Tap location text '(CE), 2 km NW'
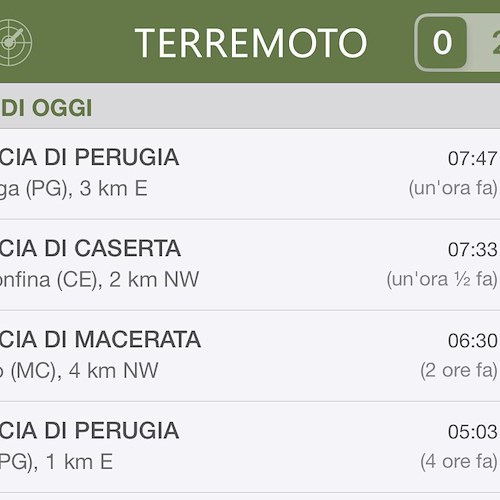The width and height of the screenshot is (500, 500). coord(128,280)
